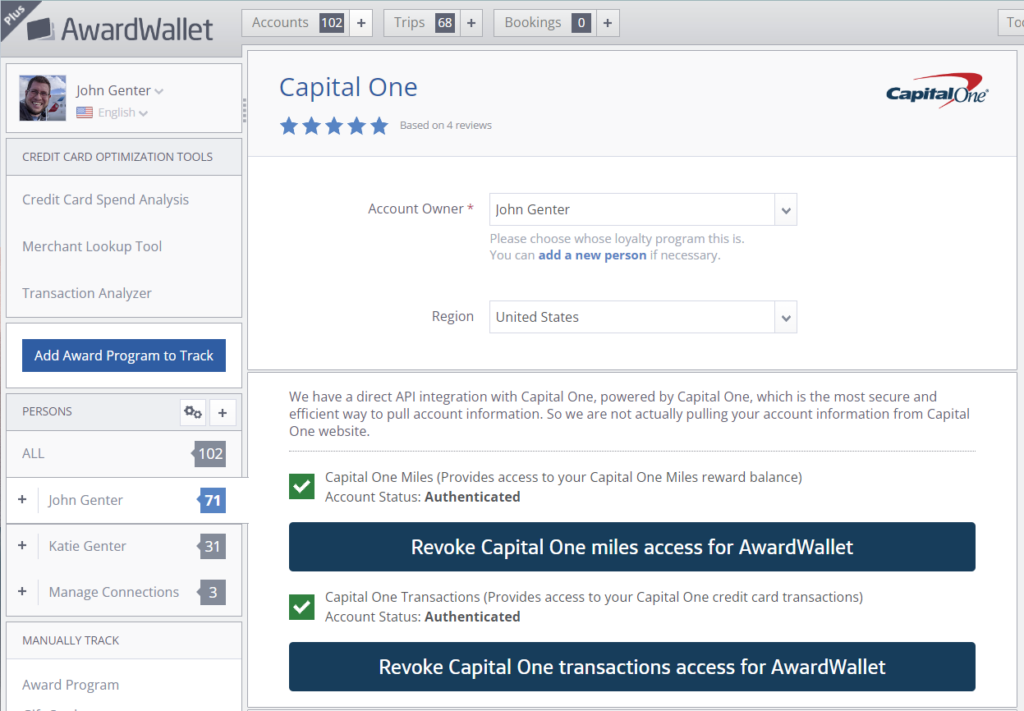Click John Genter's profile photo
Image resolution: width=1024 pixels, height=711 pixels.
[42, 97]
